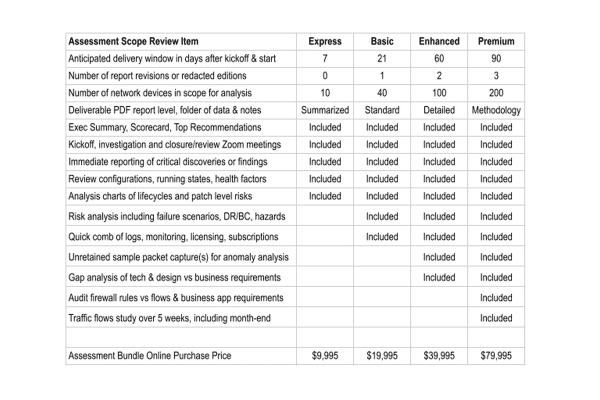Screen dimensions: 600x400
Task: Select the $19,995 Basic price cell
Action: (x=382, y=356)
